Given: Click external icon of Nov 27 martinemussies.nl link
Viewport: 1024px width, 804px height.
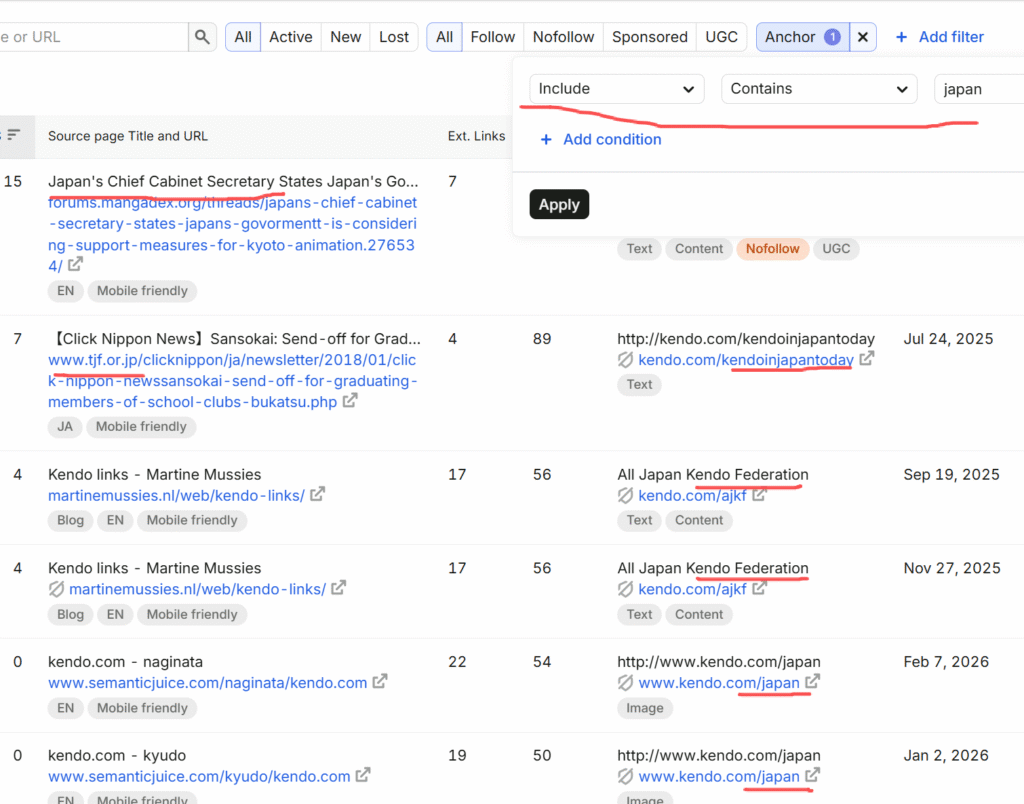Looking at the screenshot, I should 338,588.
